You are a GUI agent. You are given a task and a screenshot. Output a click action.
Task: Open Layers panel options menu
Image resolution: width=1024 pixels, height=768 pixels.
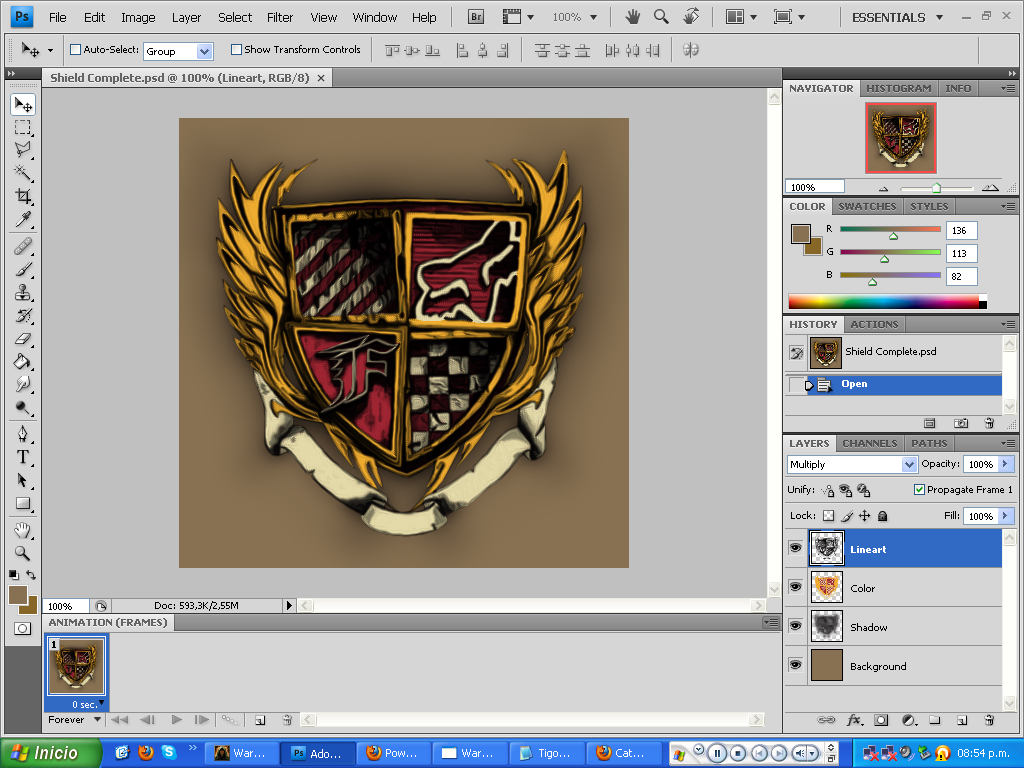(1008, 443)
